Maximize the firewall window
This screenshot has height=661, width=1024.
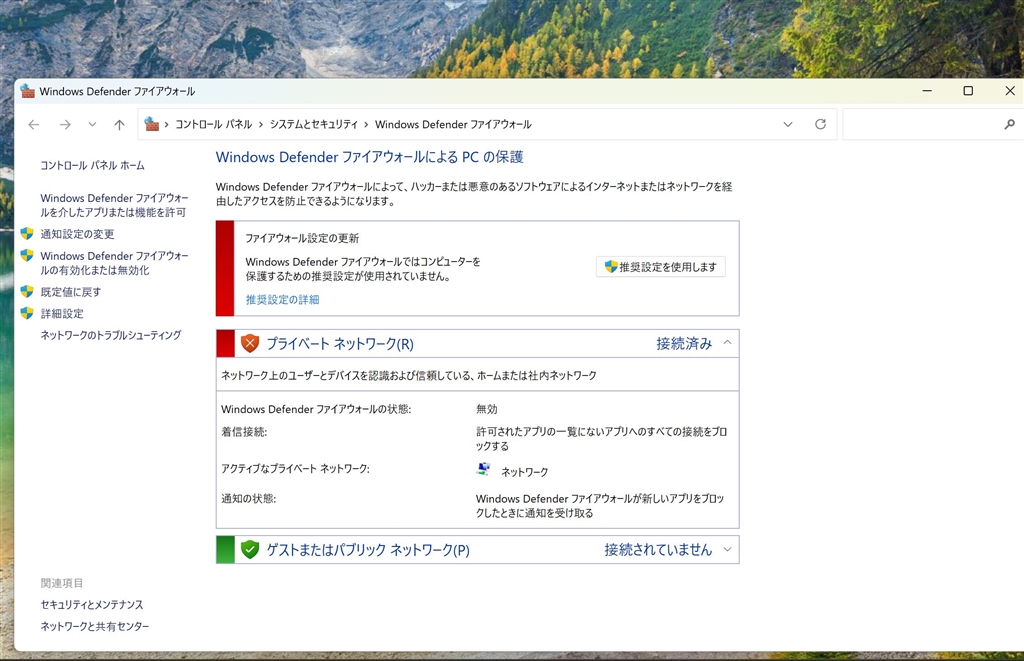point(968,91)
